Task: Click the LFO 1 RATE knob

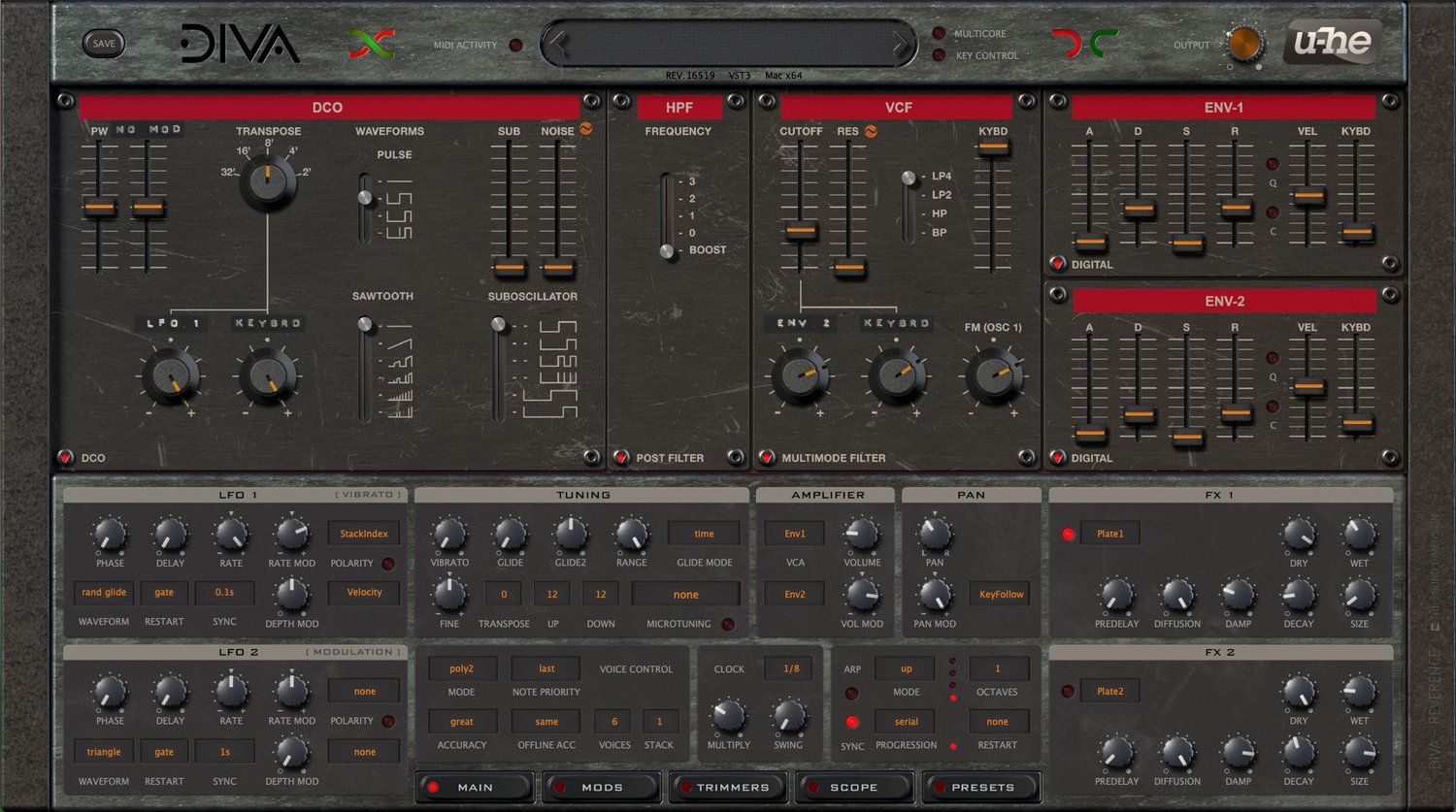Action: click(x=231, y=535)
